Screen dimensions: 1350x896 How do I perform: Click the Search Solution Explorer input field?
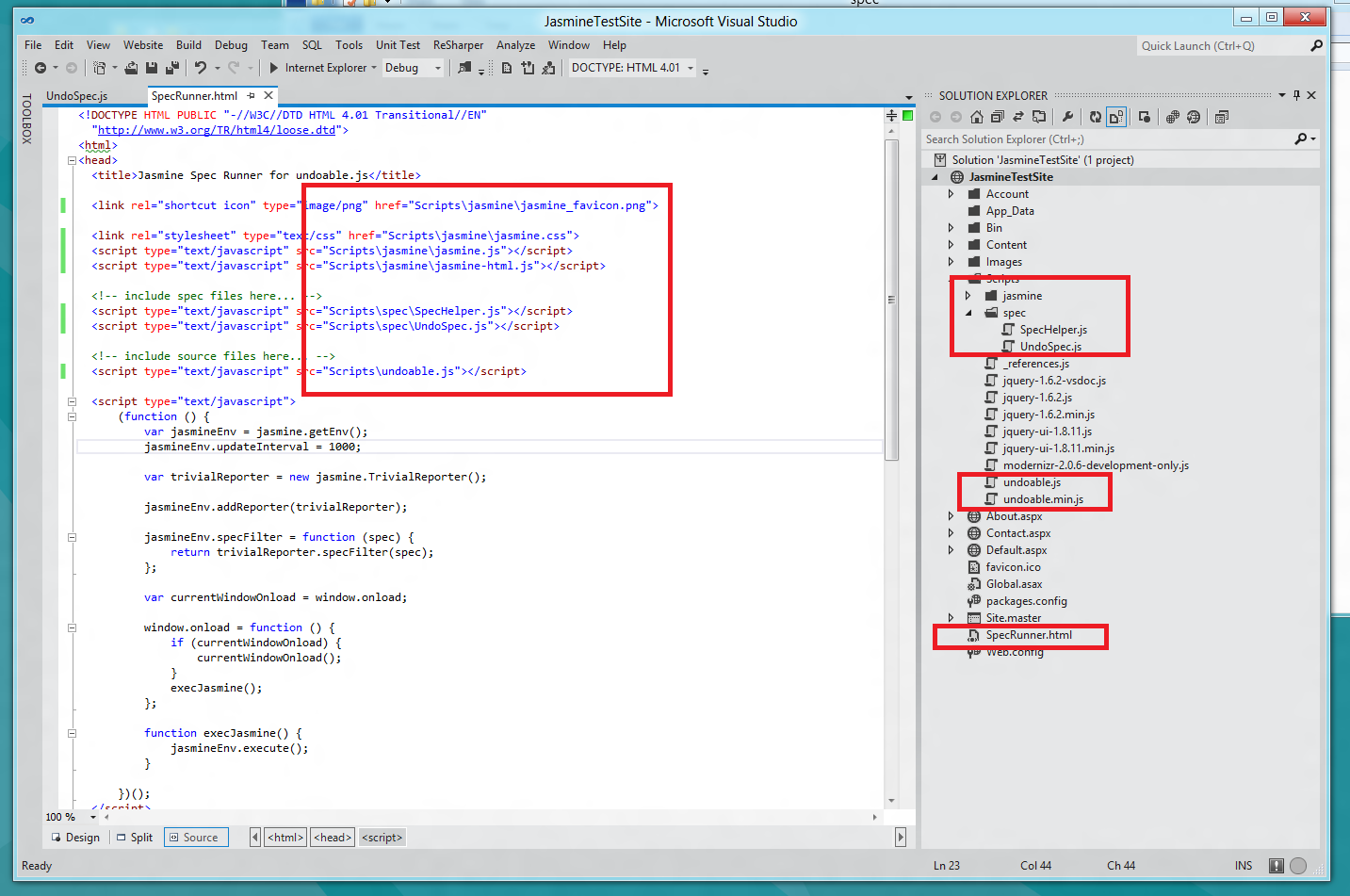pos(1108,139)
